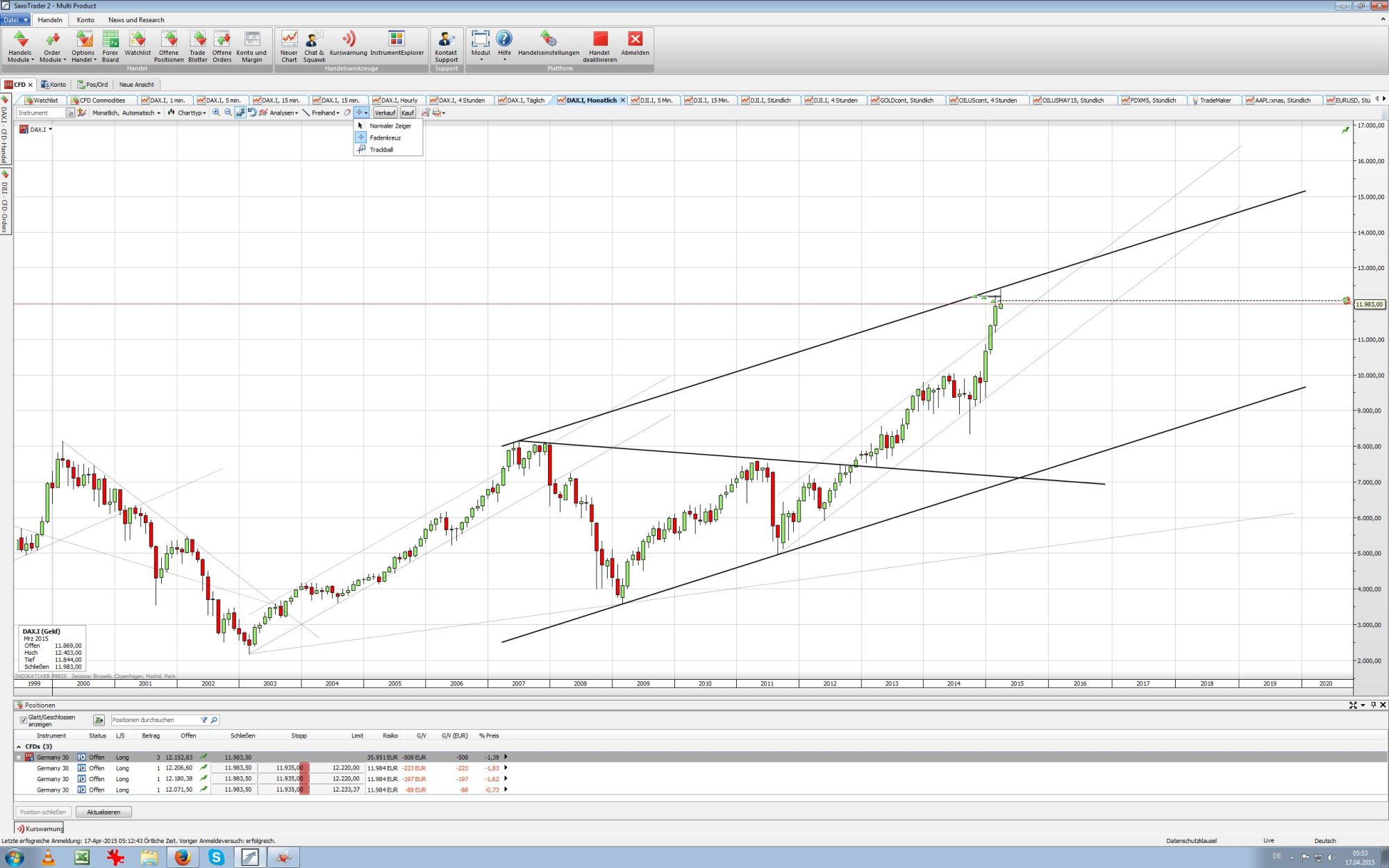Click the Aktualisieren button
Viewport: 1389px width, 868px height.
coord(104,812)
